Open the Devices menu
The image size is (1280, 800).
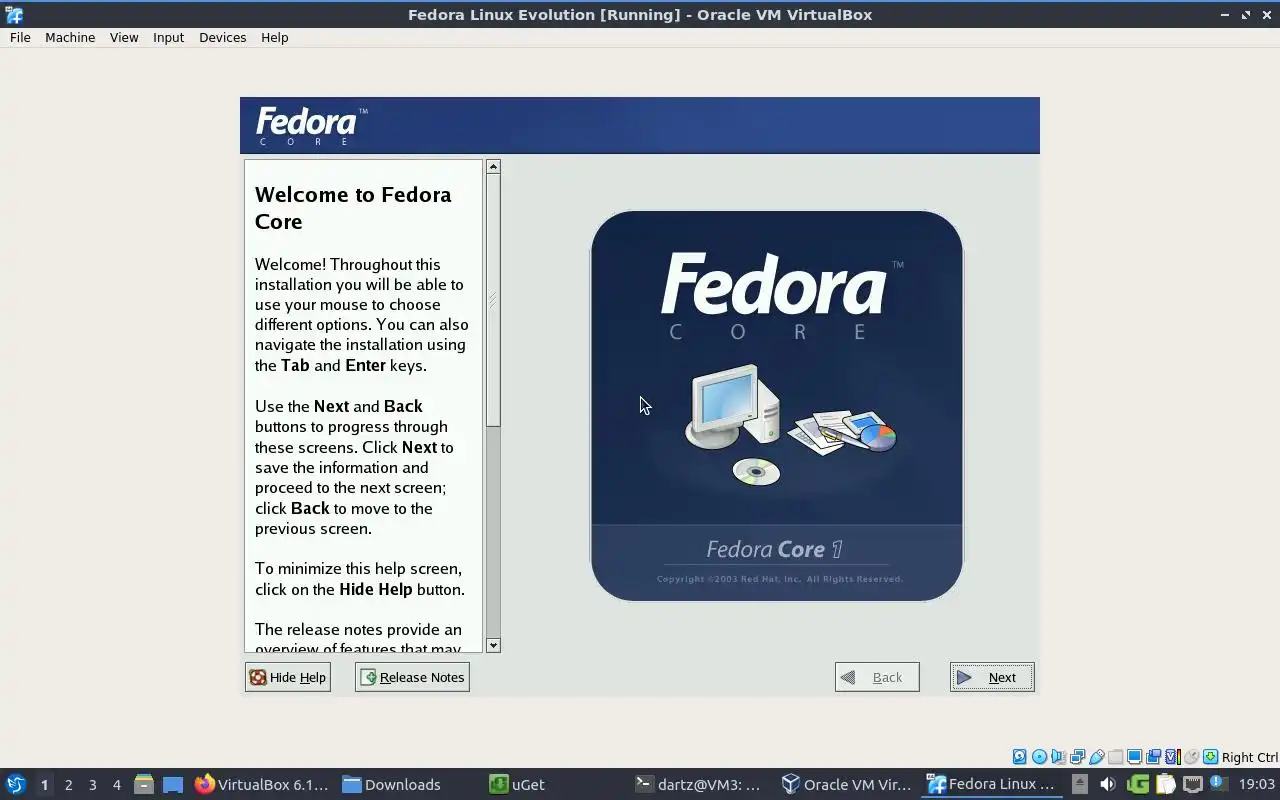pyautogui.click(x=222, y=37)
